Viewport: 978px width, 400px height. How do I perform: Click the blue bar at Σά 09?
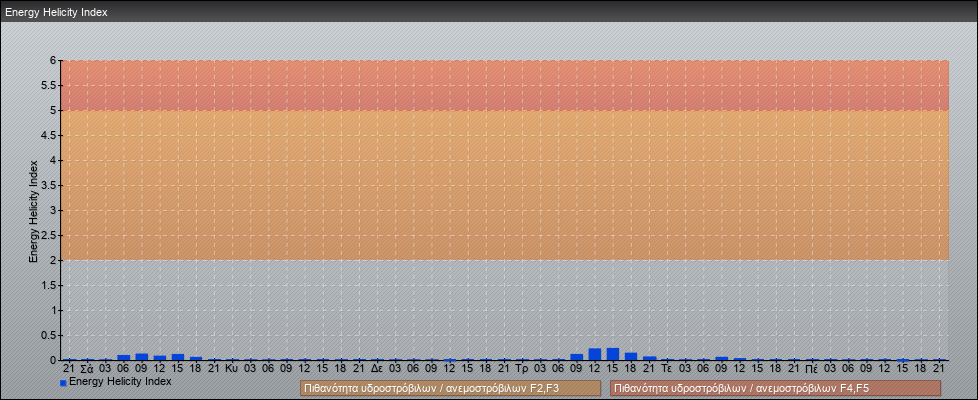pos(142,357)
